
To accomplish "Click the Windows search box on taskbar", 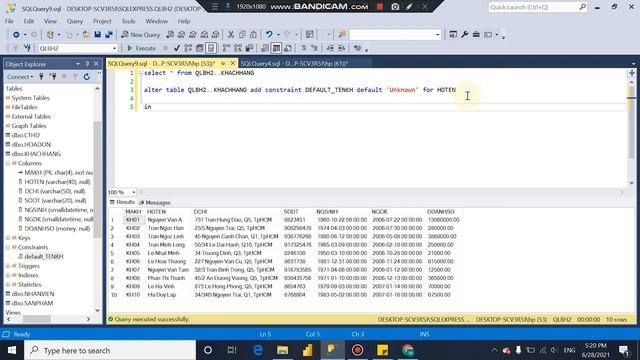I will tap(110, 350).
